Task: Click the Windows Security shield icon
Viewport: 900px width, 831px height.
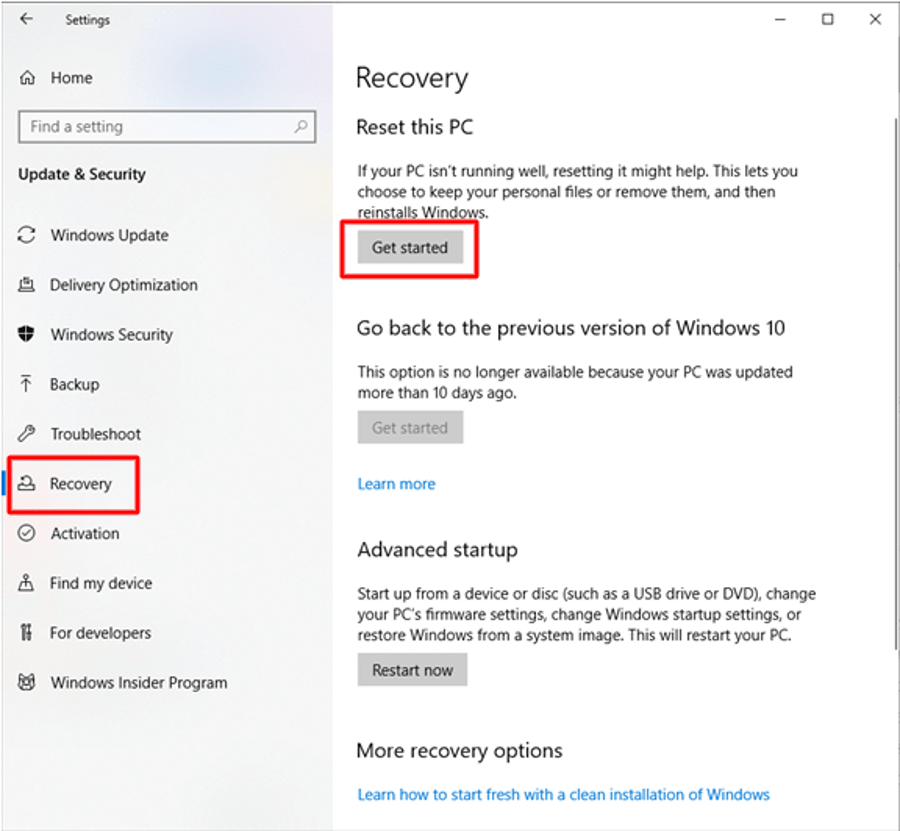Action: coord(26,333)
